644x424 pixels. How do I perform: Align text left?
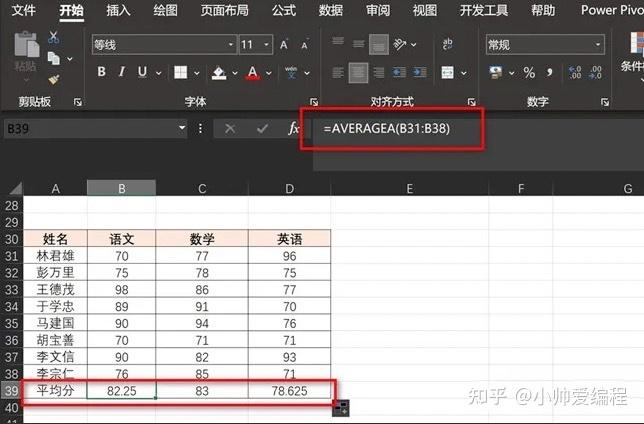[x=338, y=73]
